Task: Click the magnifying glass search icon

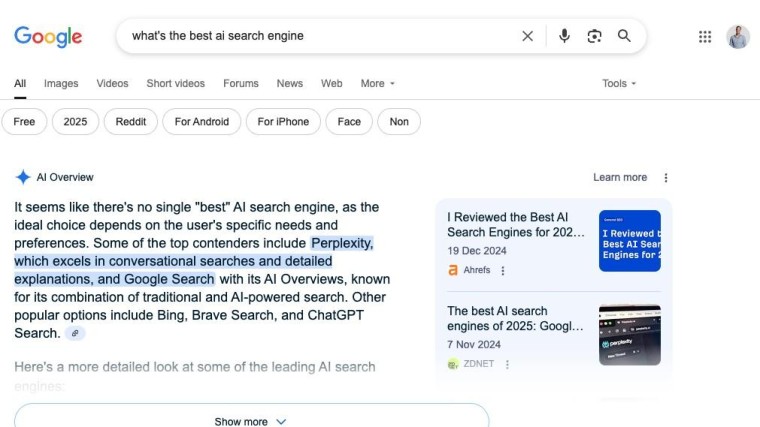Action: coord(624,36)
